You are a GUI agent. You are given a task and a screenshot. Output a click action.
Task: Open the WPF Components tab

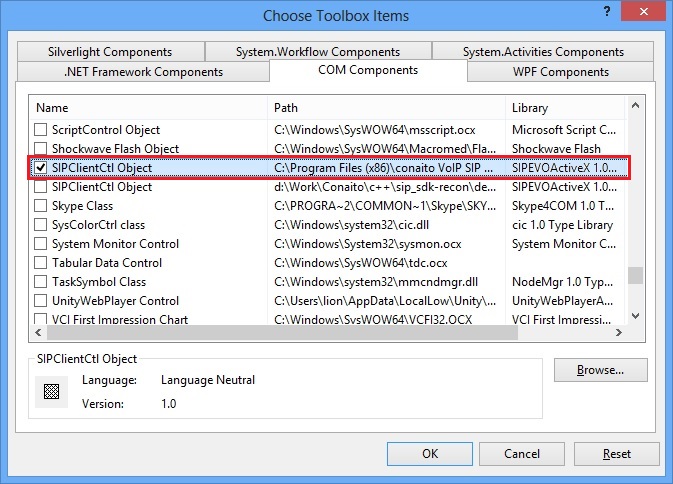559,72
